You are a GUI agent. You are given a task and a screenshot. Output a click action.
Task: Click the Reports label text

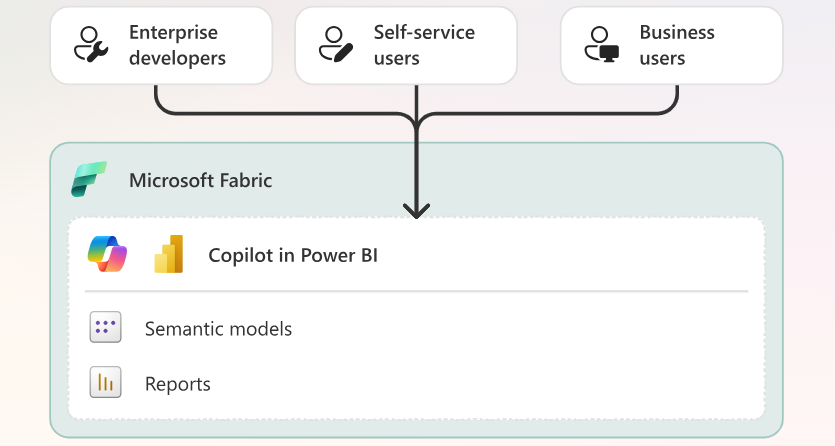[178, 384]
